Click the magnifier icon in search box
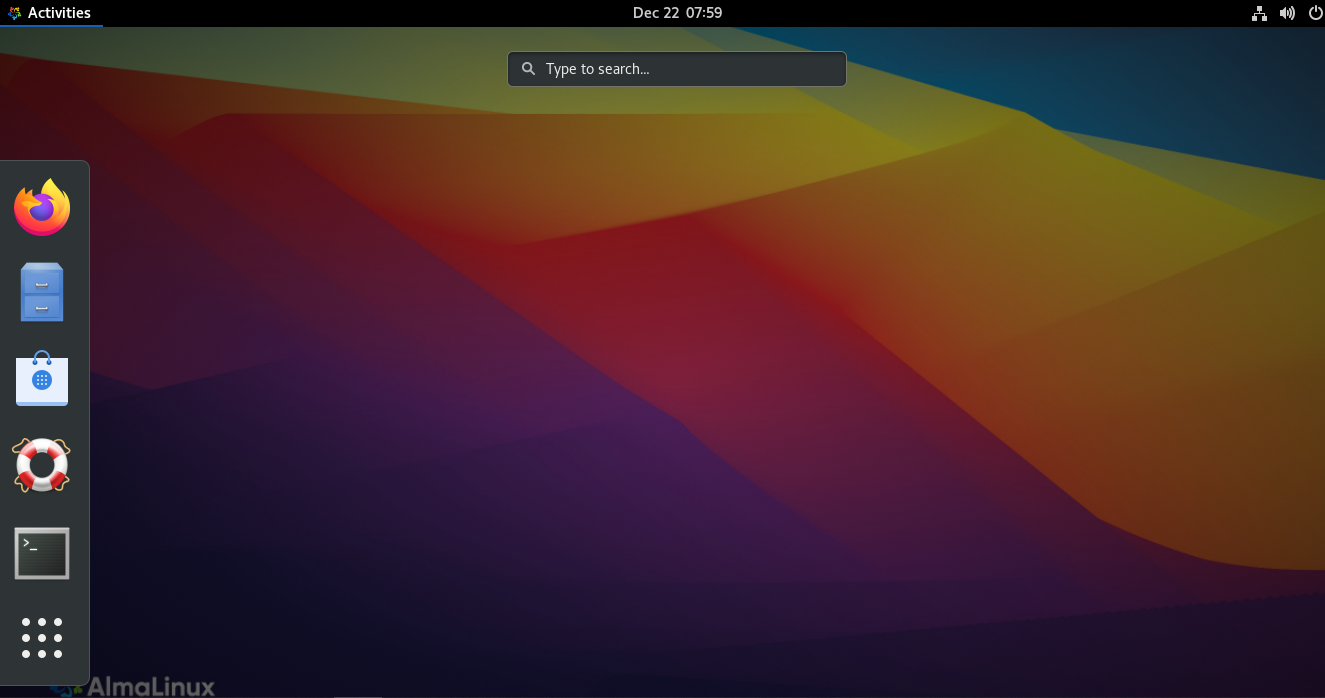Screen dimensions: 1325x698 [528, 69]
